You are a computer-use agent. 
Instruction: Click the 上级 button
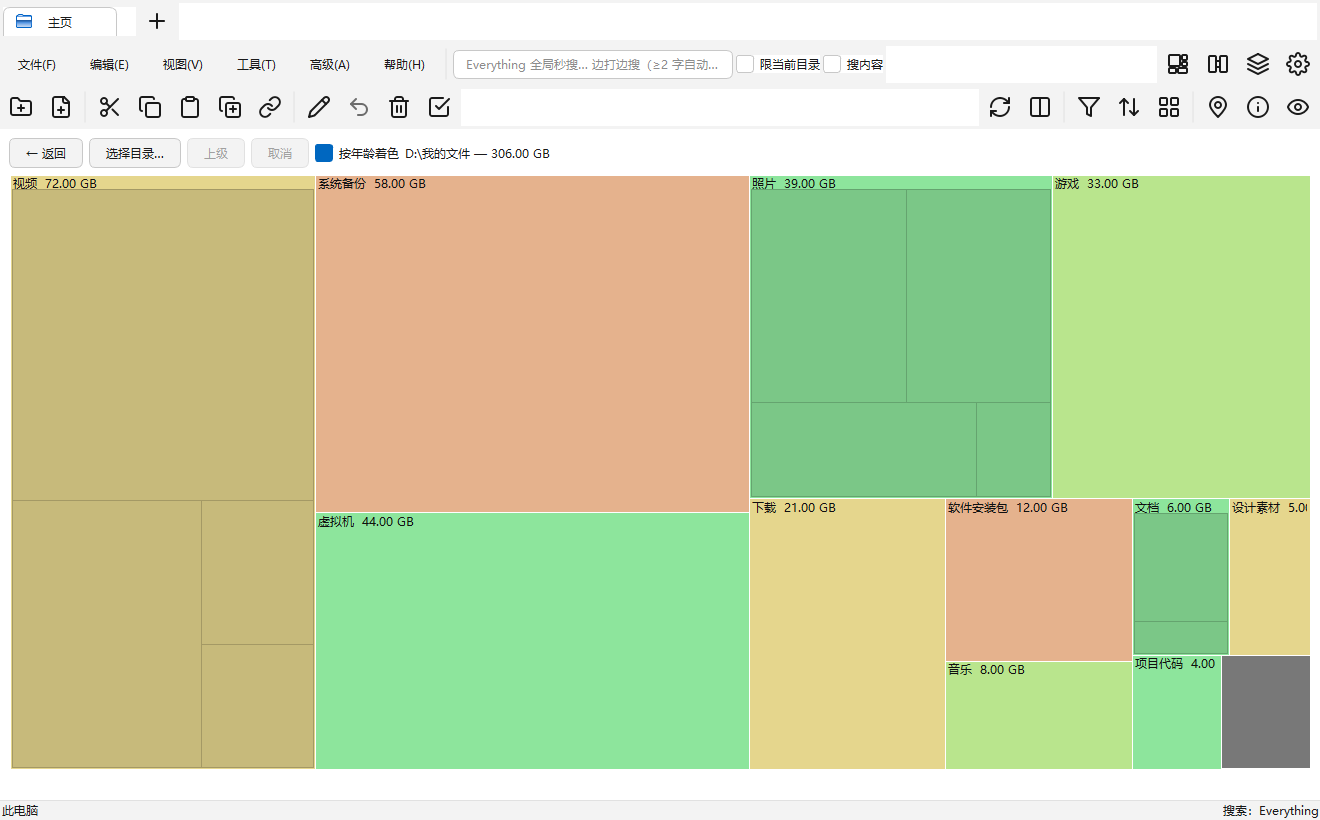point(216,153)
